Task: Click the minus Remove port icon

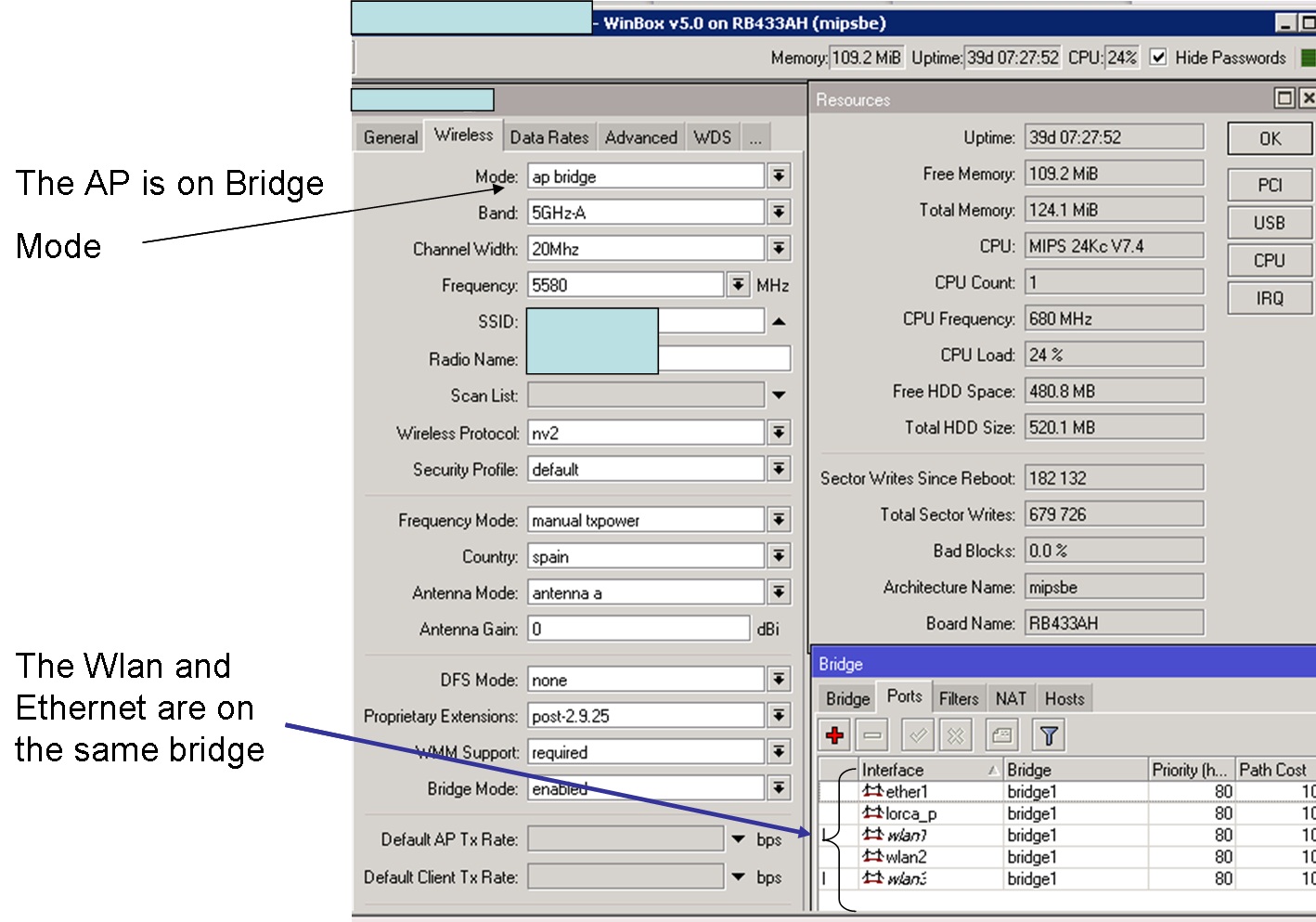Action: (x=872, y=735)
